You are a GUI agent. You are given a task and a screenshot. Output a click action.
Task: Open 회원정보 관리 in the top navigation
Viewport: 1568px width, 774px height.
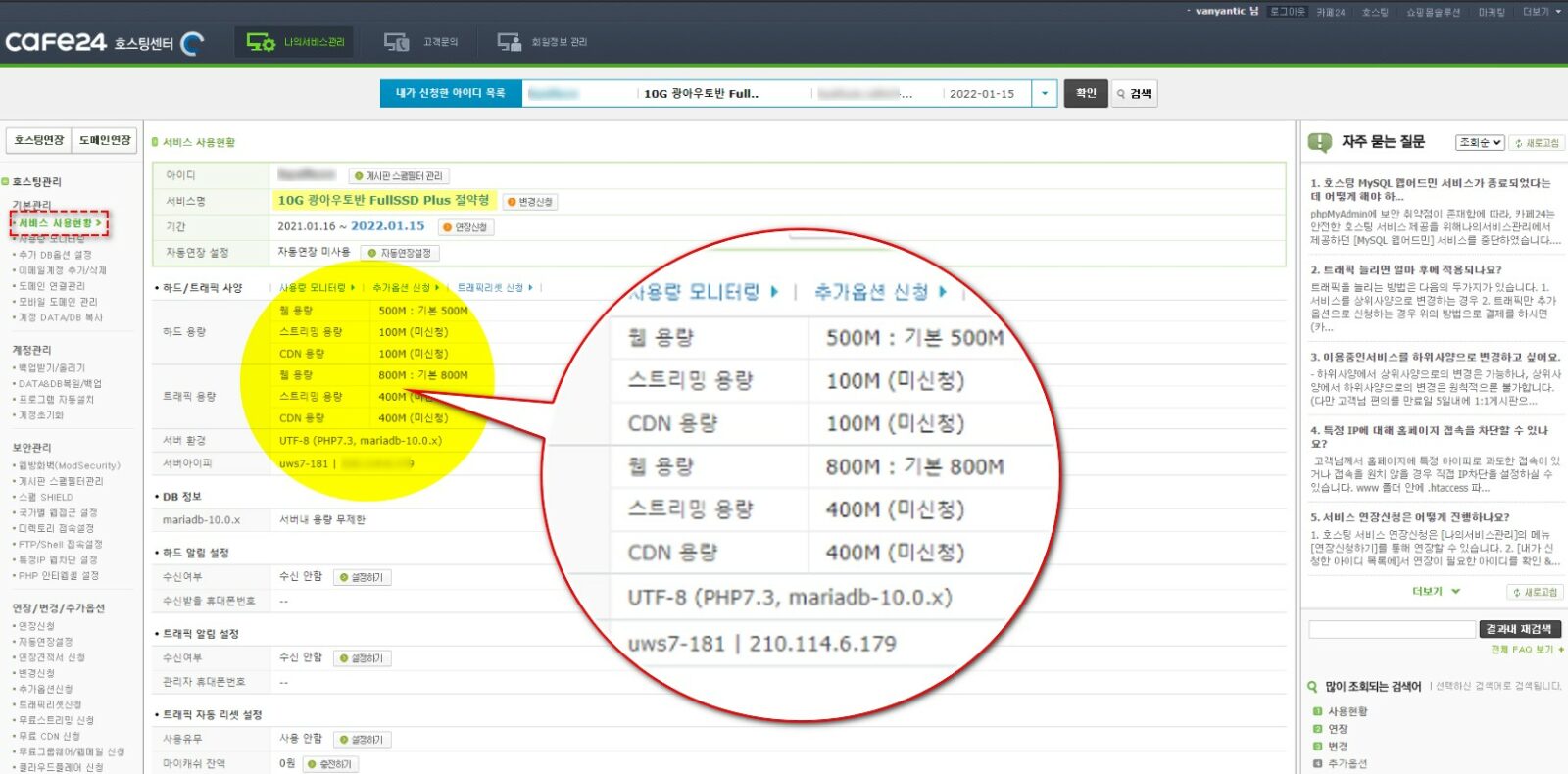(542, 42)
